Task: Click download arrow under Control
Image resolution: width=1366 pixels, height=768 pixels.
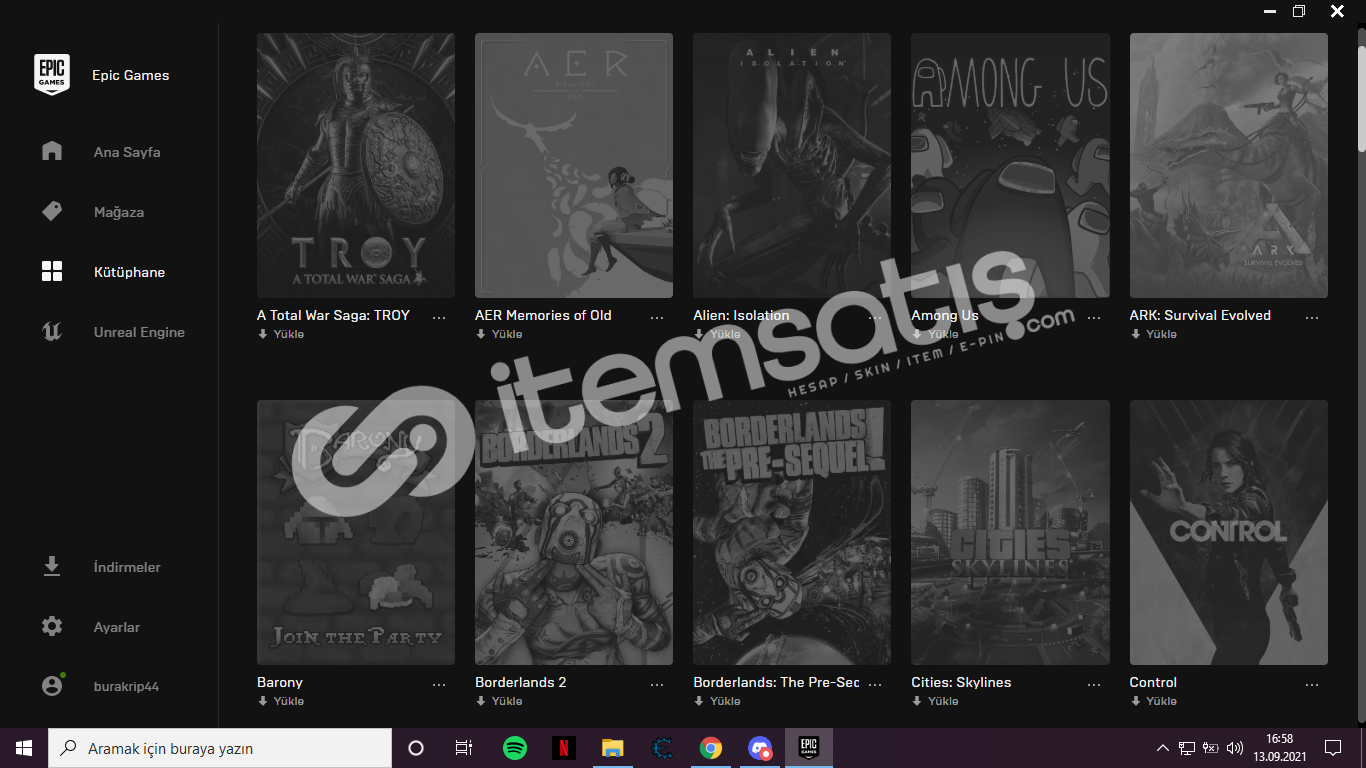Action: [1135, 701]
